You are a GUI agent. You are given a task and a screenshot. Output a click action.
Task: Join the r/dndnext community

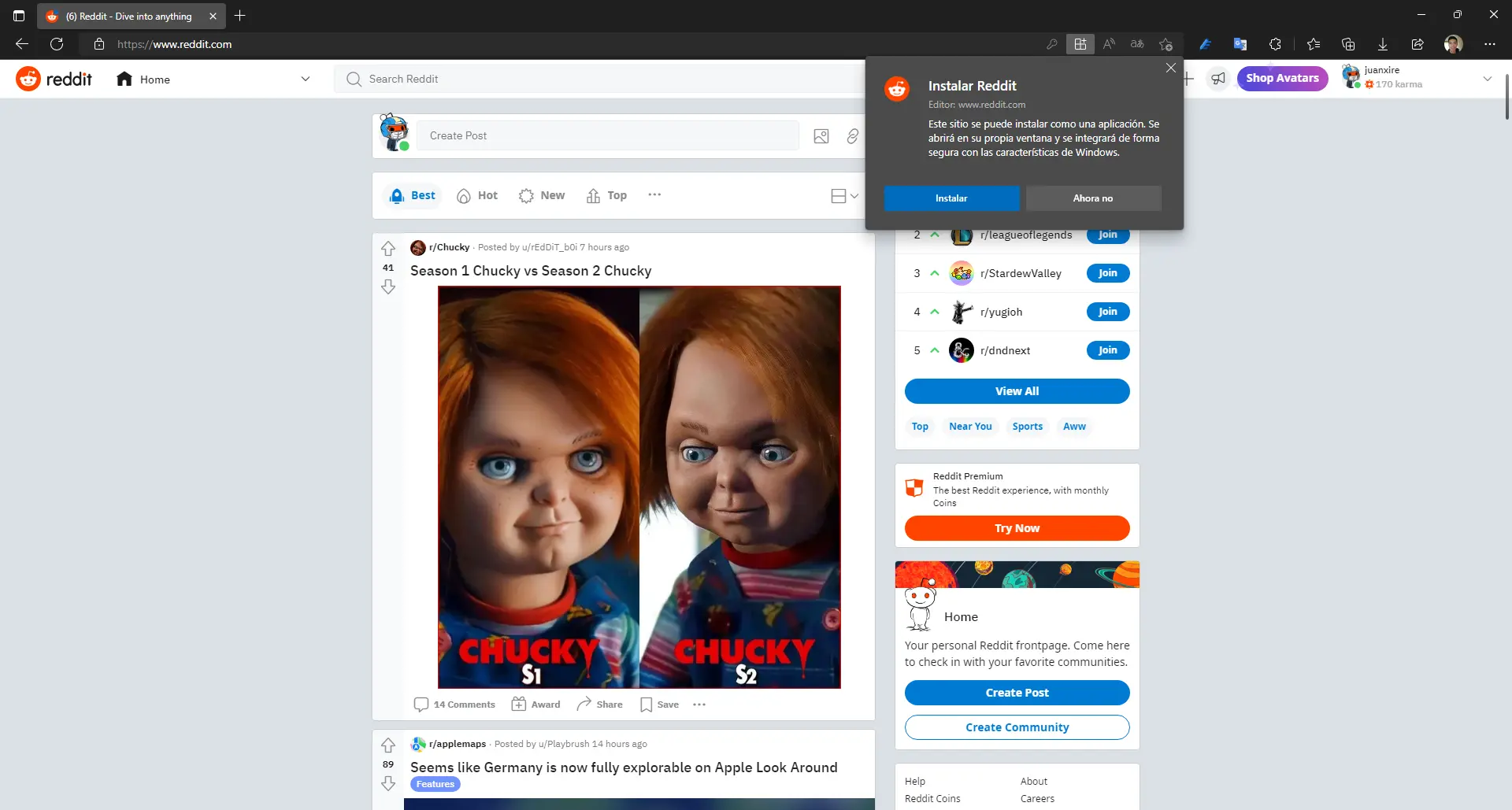click(1108, 350)
